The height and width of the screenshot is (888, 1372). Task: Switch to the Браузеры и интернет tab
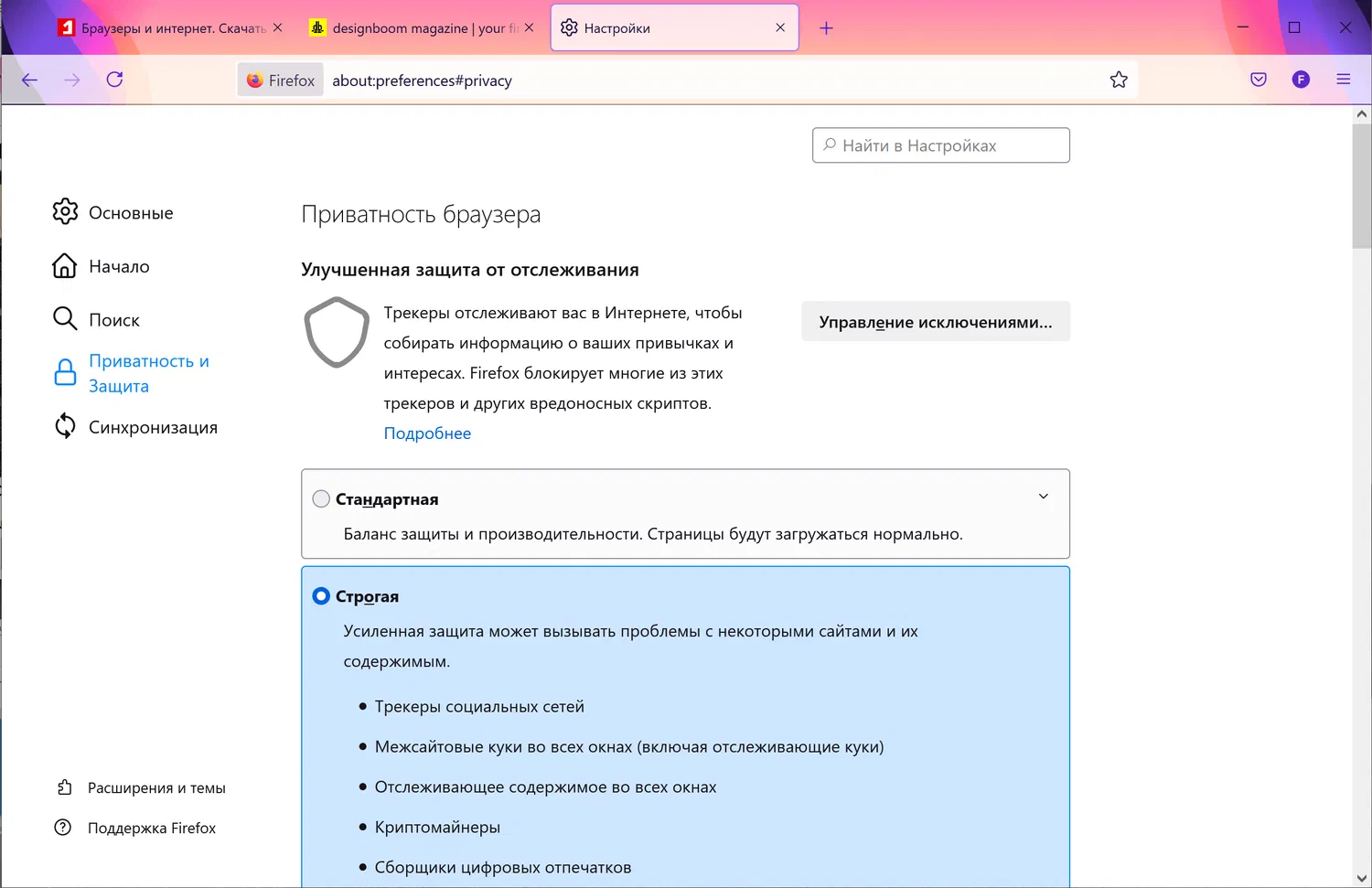pos(165,28)
